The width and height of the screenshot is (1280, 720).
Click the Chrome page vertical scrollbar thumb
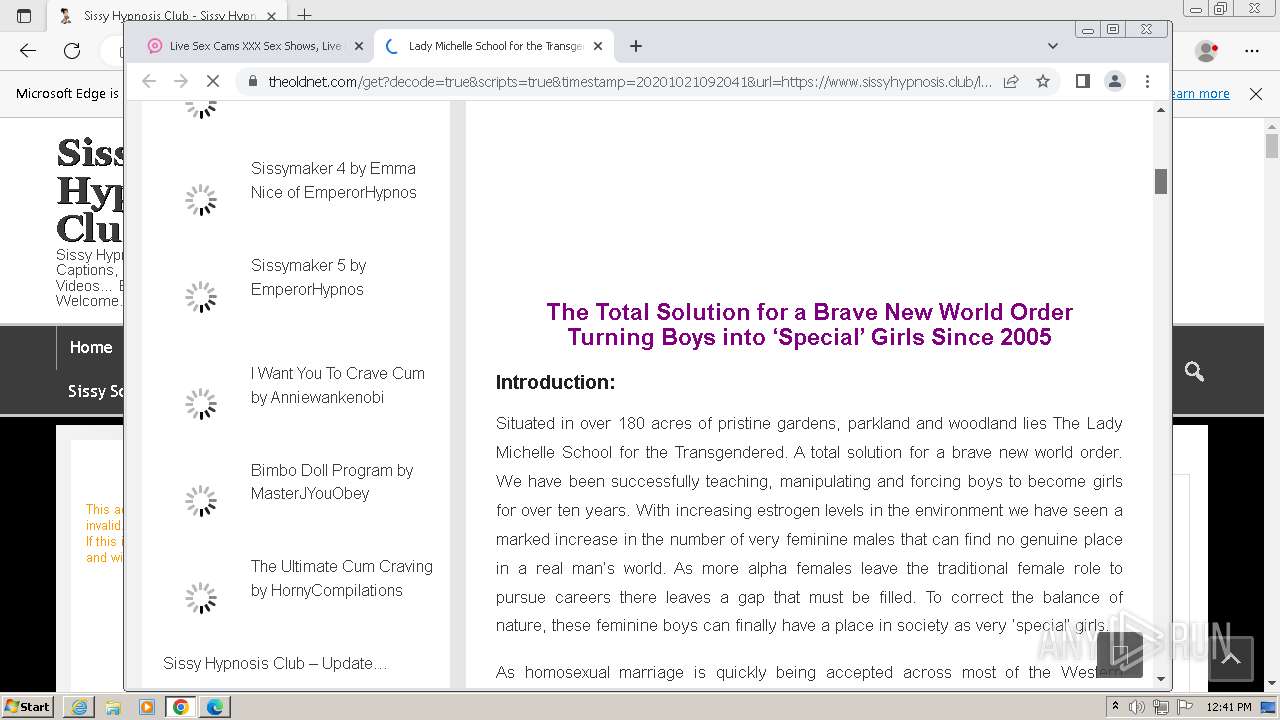(1161, 181)
